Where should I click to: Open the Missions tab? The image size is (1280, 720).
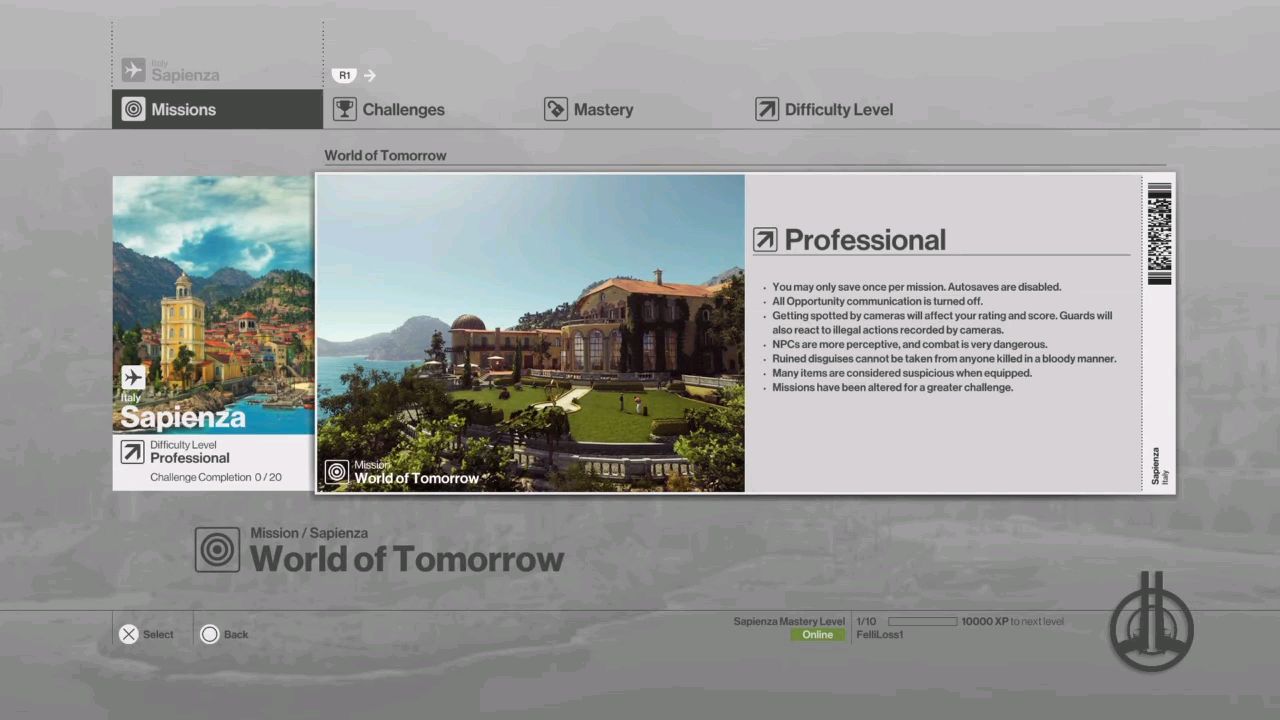coord(217,109)
